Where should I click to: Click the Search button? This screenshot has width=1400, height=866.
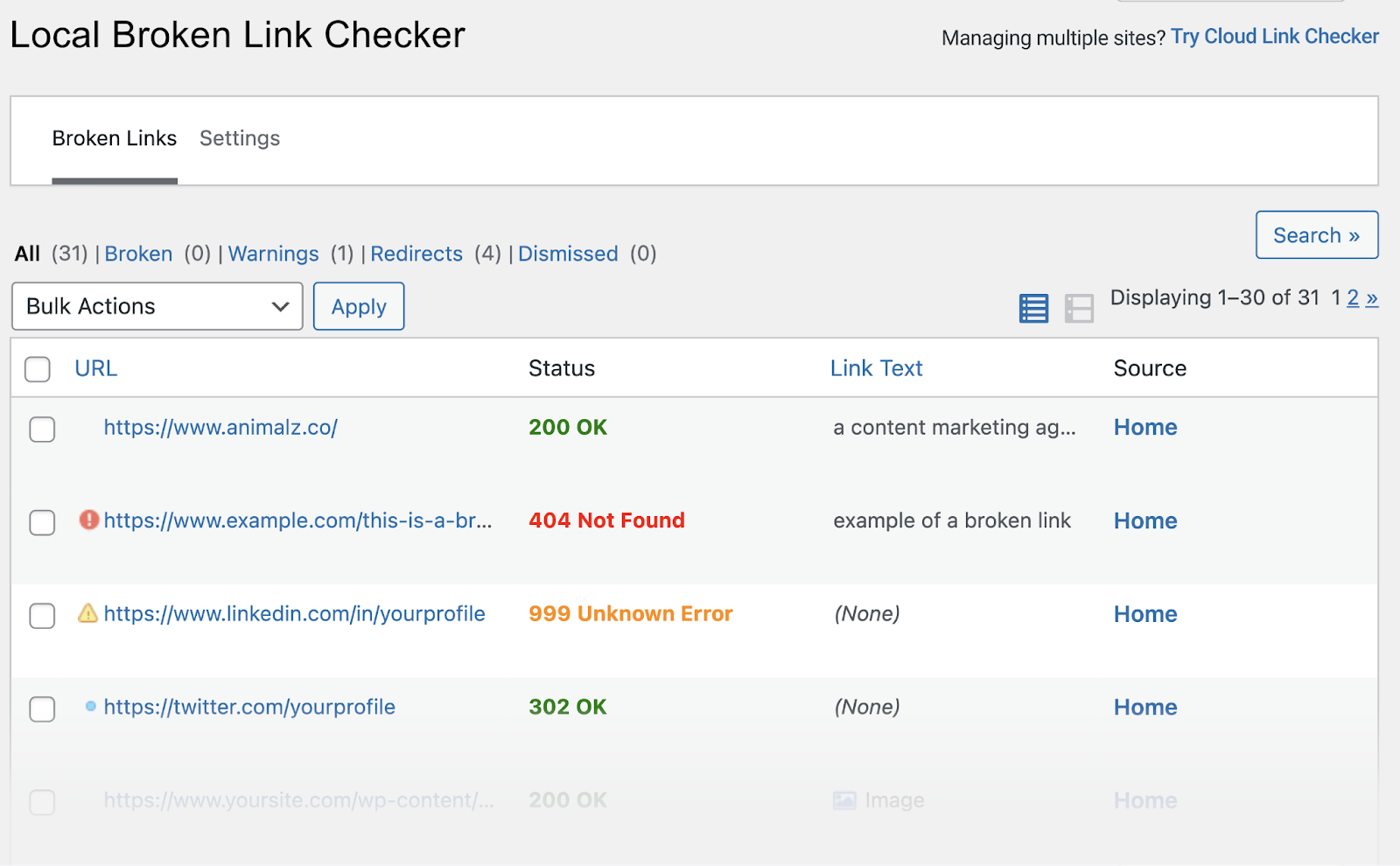tap(1316, 234)
